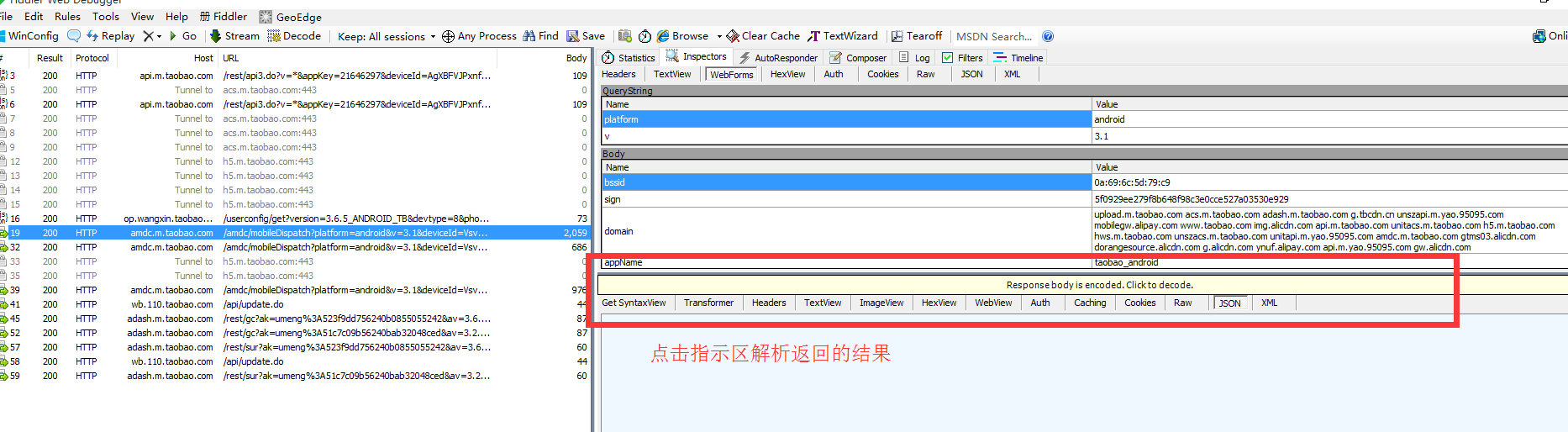Select request Cookies inspector tab
Image resolution: width=1568 pixels, height=432 pixels.
(x=882, y=74)
